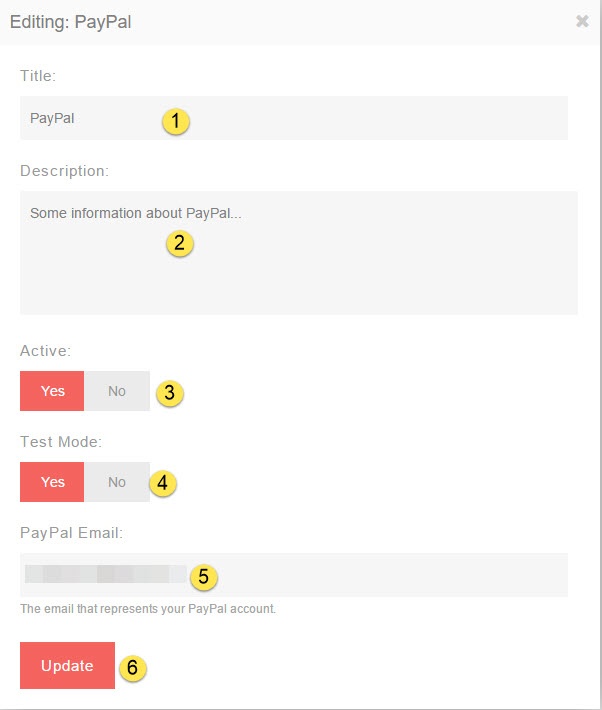Click the "Active:" label text
Image resolution: width=602 pixels, height=710 pixels.
[x=45, y=351]
